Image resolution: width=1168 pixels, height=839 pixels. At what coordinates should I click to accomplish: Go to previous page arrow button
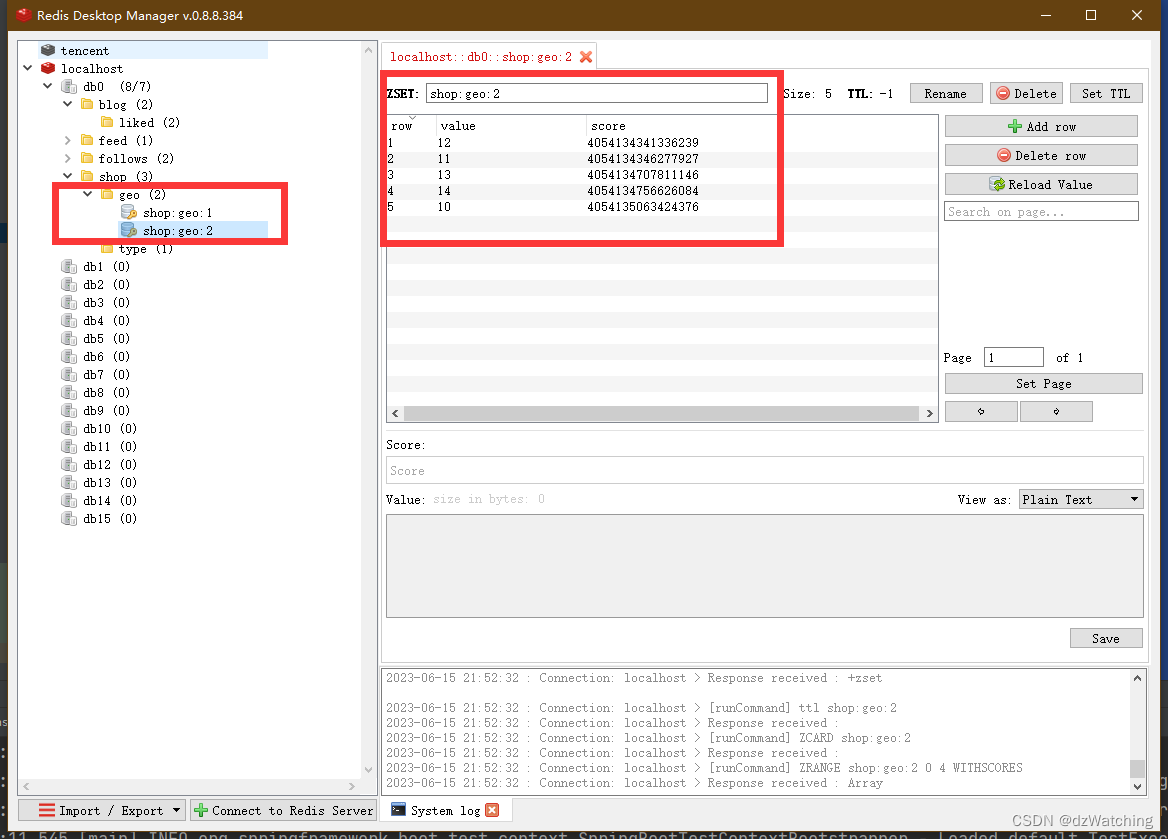(981, 411)
